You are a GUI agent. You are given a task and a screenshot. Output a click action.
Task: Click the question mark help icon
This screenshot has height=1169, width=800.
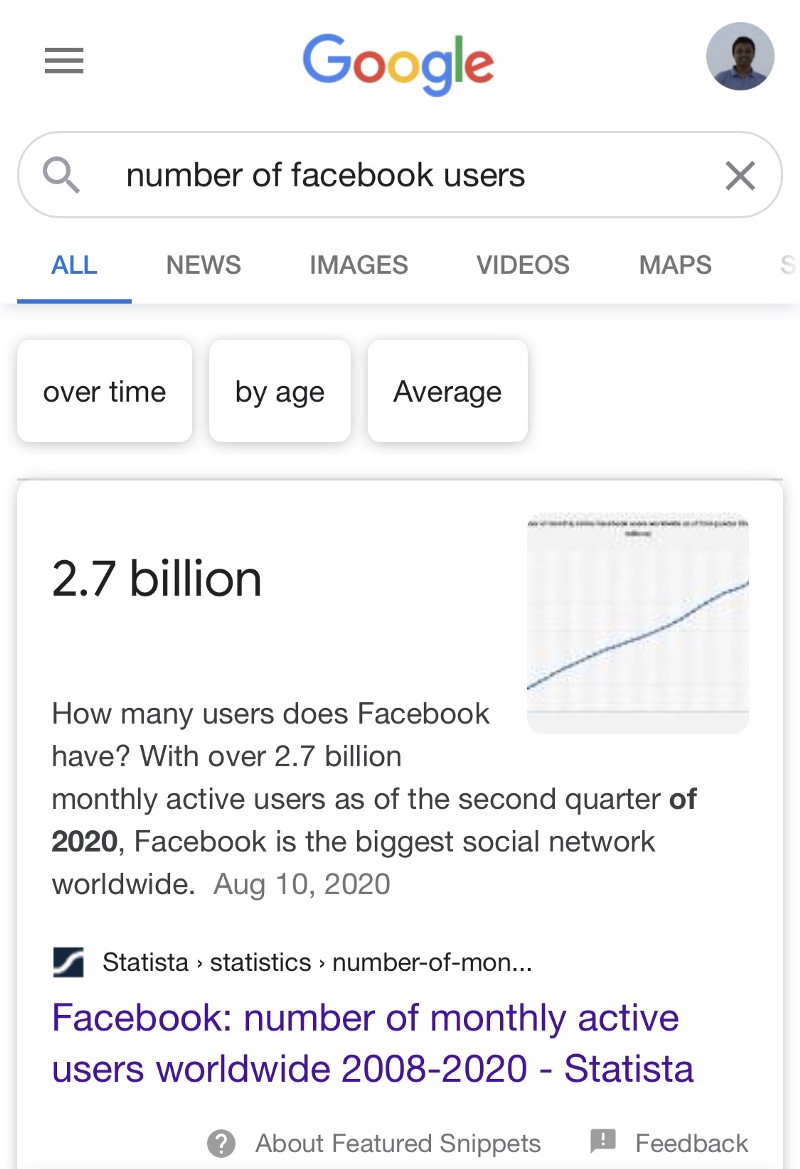221,1143
